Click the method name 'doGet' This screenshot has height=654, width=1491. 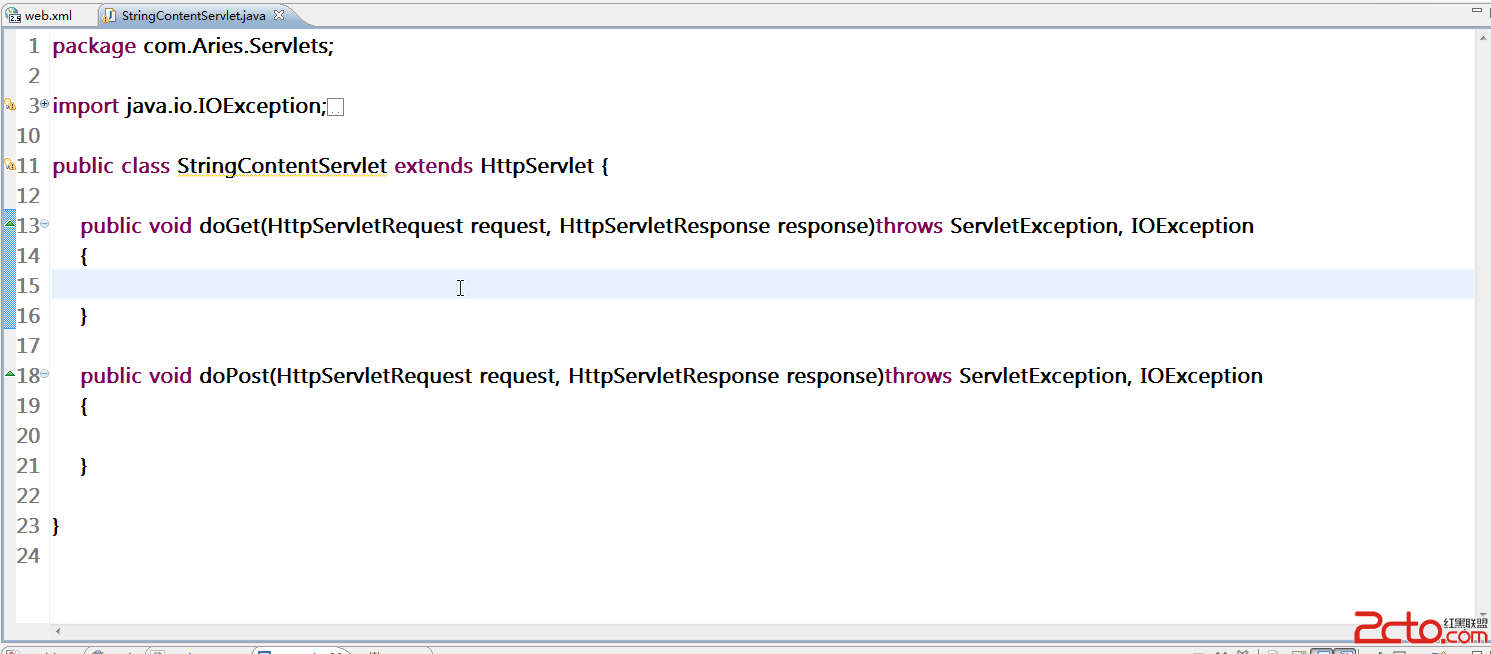229,226
